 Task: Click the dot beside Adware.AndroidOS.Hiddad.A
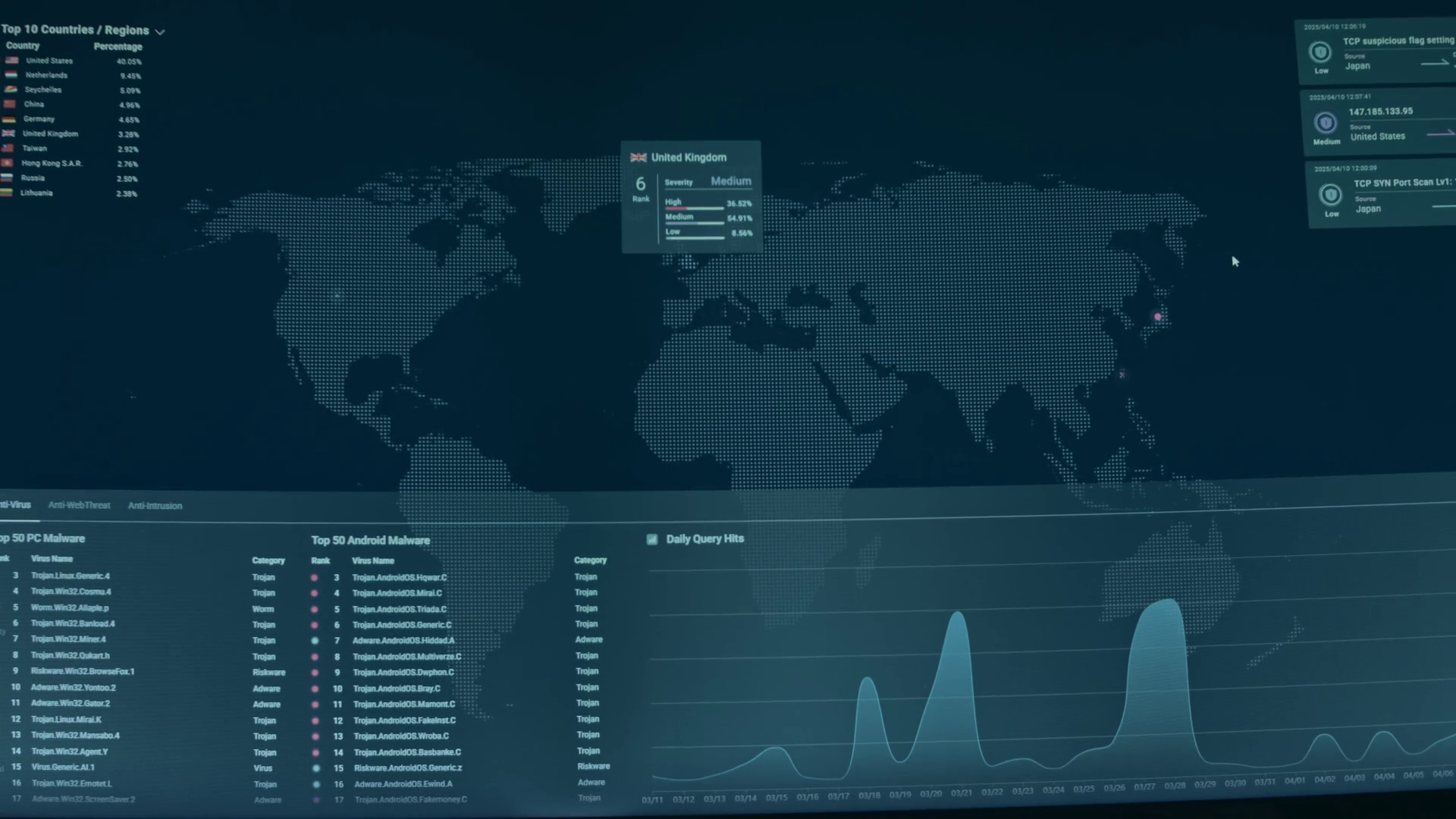point(315,641)
